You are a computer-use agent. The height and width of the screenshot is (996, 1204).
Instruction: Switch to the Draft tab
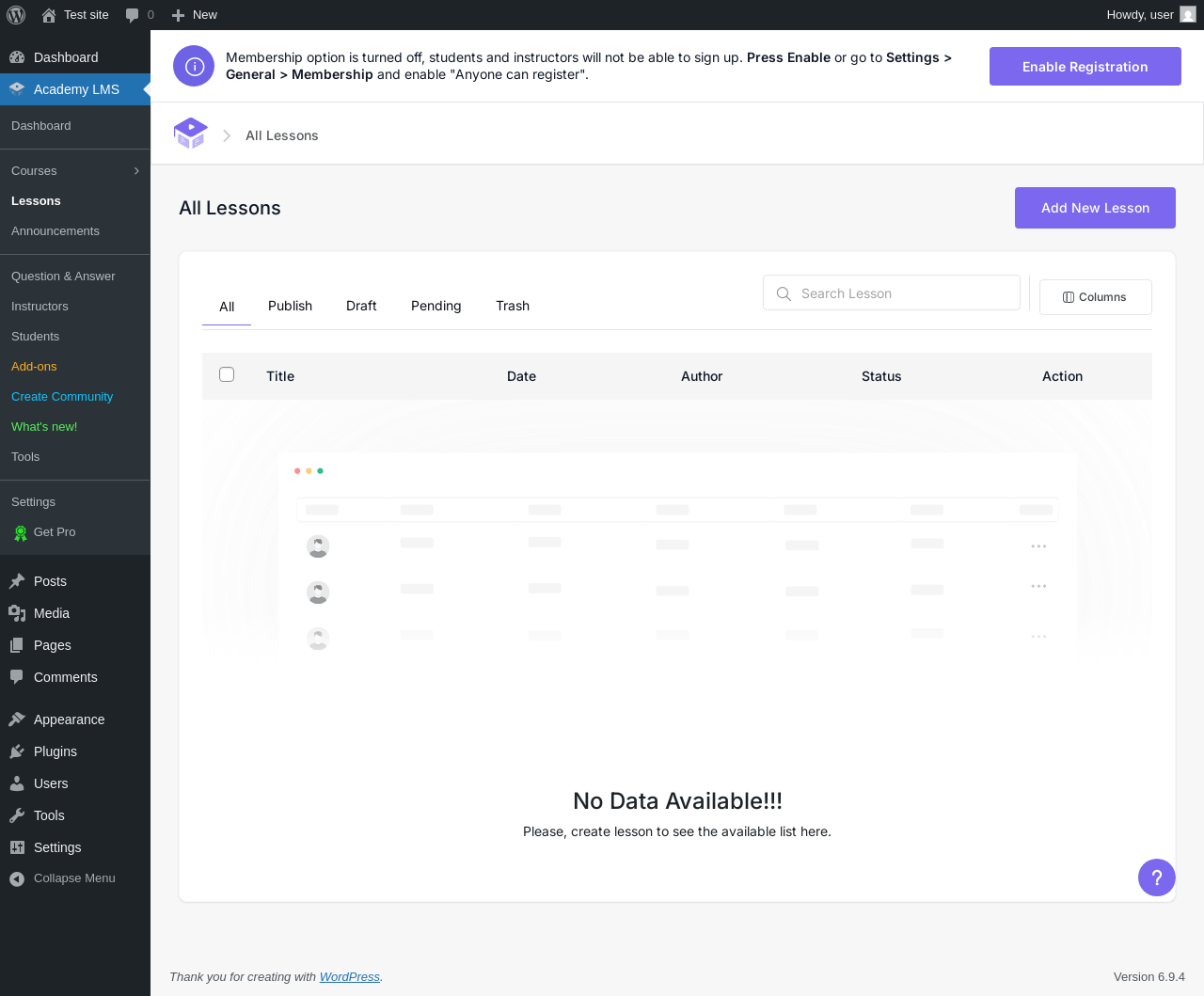click(x=361, y=306)
